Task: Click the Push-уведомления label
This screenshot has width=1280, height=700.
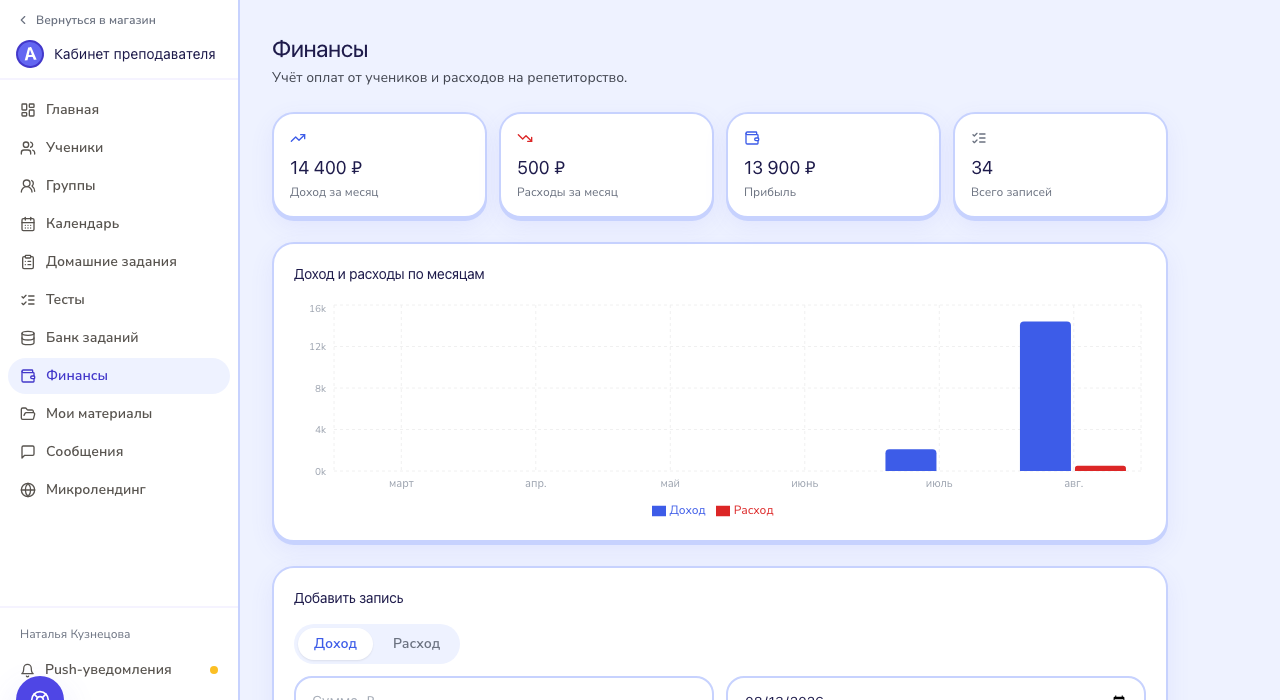Action: click(108, 670)
